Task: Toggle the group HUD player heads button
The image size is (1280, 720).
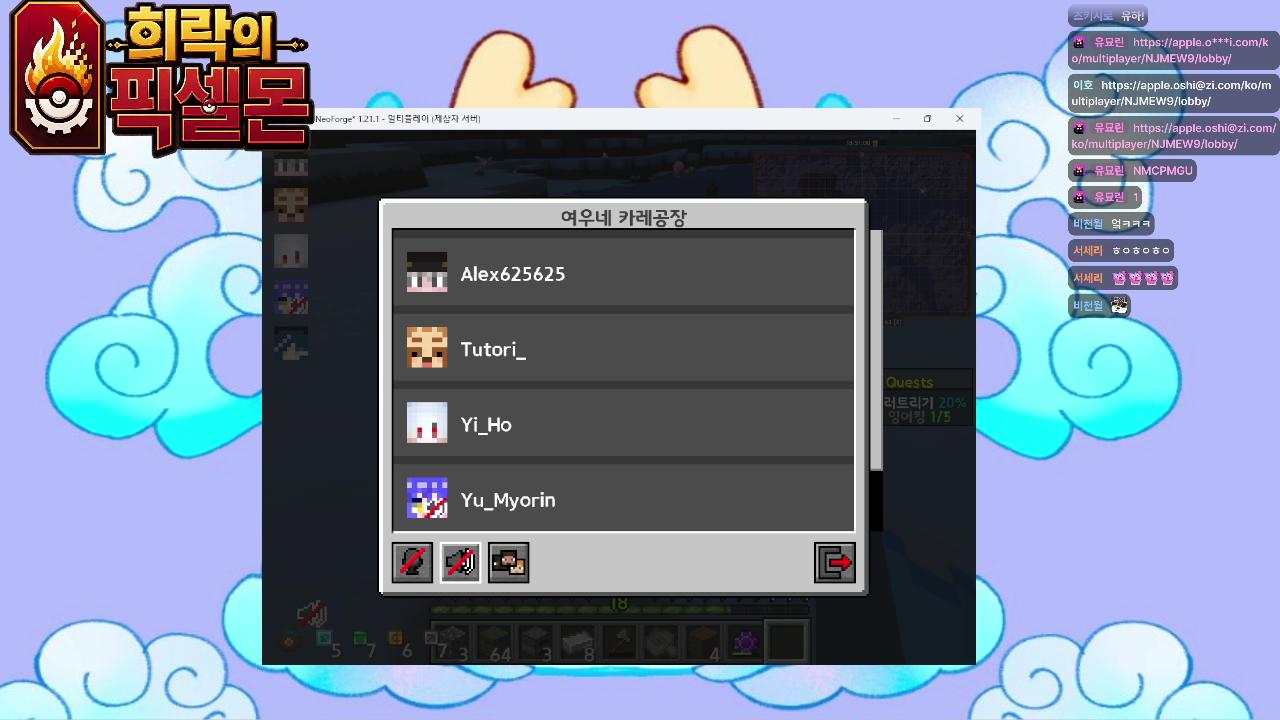Action: tap(508, 563)
